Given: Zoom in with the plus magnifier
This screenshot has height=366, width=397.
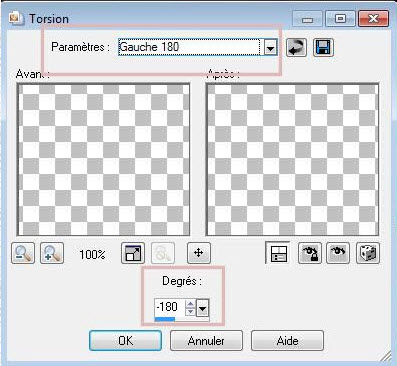Looking at the screenshot, I should (x=52, y=253).
